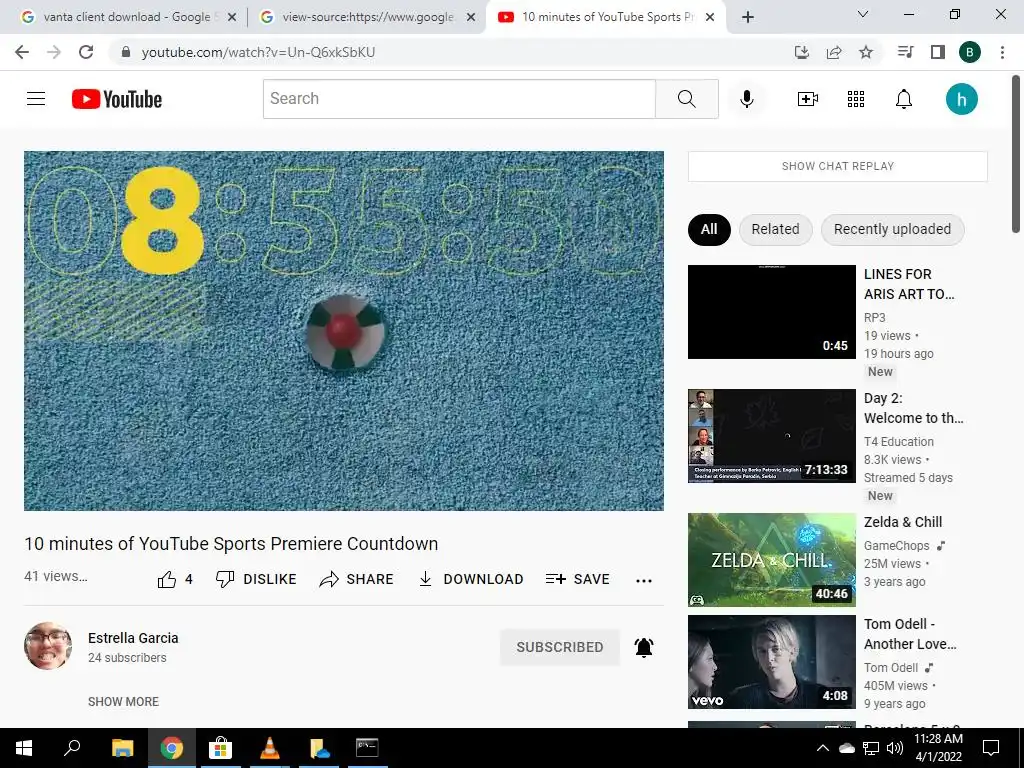This screenshot has height=768, width=1024.
Task: Bookmark this page with star icon
Action: (x=866, y=52)
